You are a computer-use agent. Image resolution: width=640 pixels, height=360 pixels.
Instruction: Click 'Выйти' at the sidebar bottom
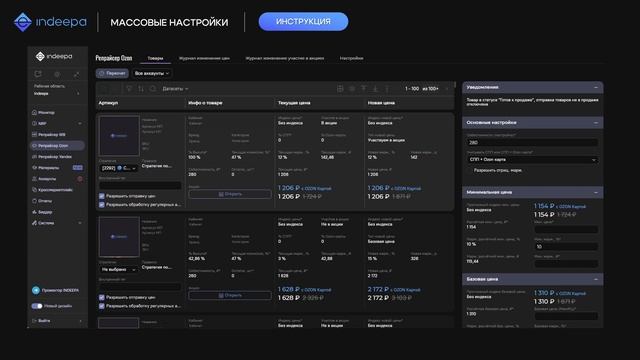(44, 321)
